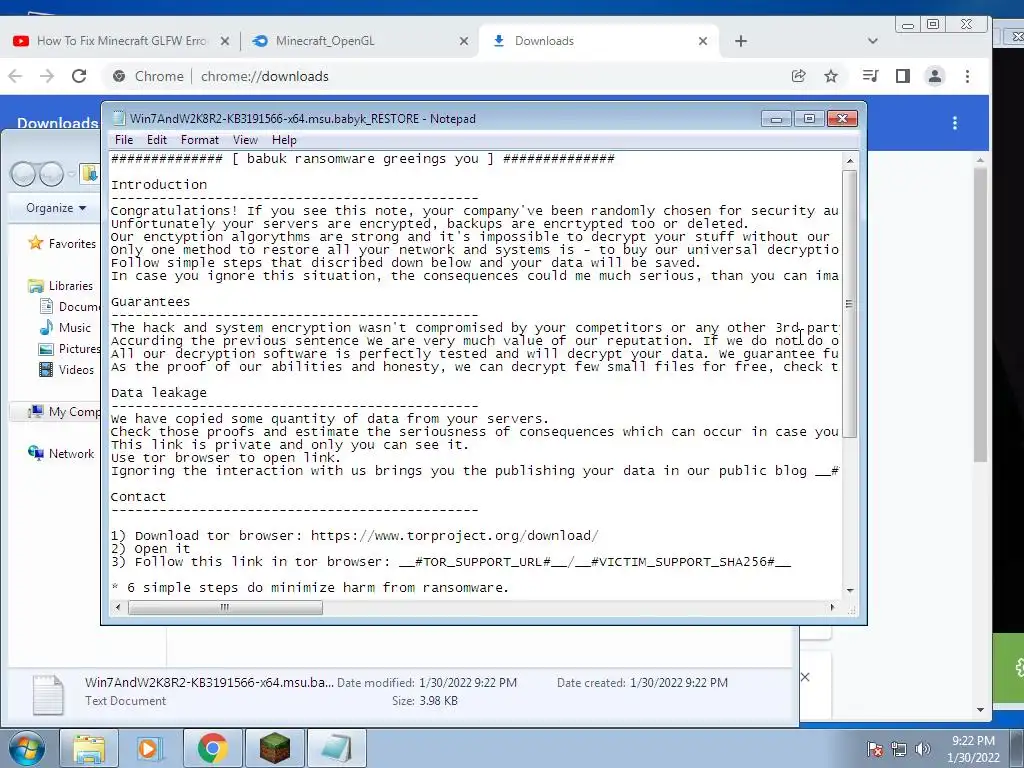Click the volume speaker tray icon
Viewport: 1024px width, 768px height.
click(x=922, y=750)
